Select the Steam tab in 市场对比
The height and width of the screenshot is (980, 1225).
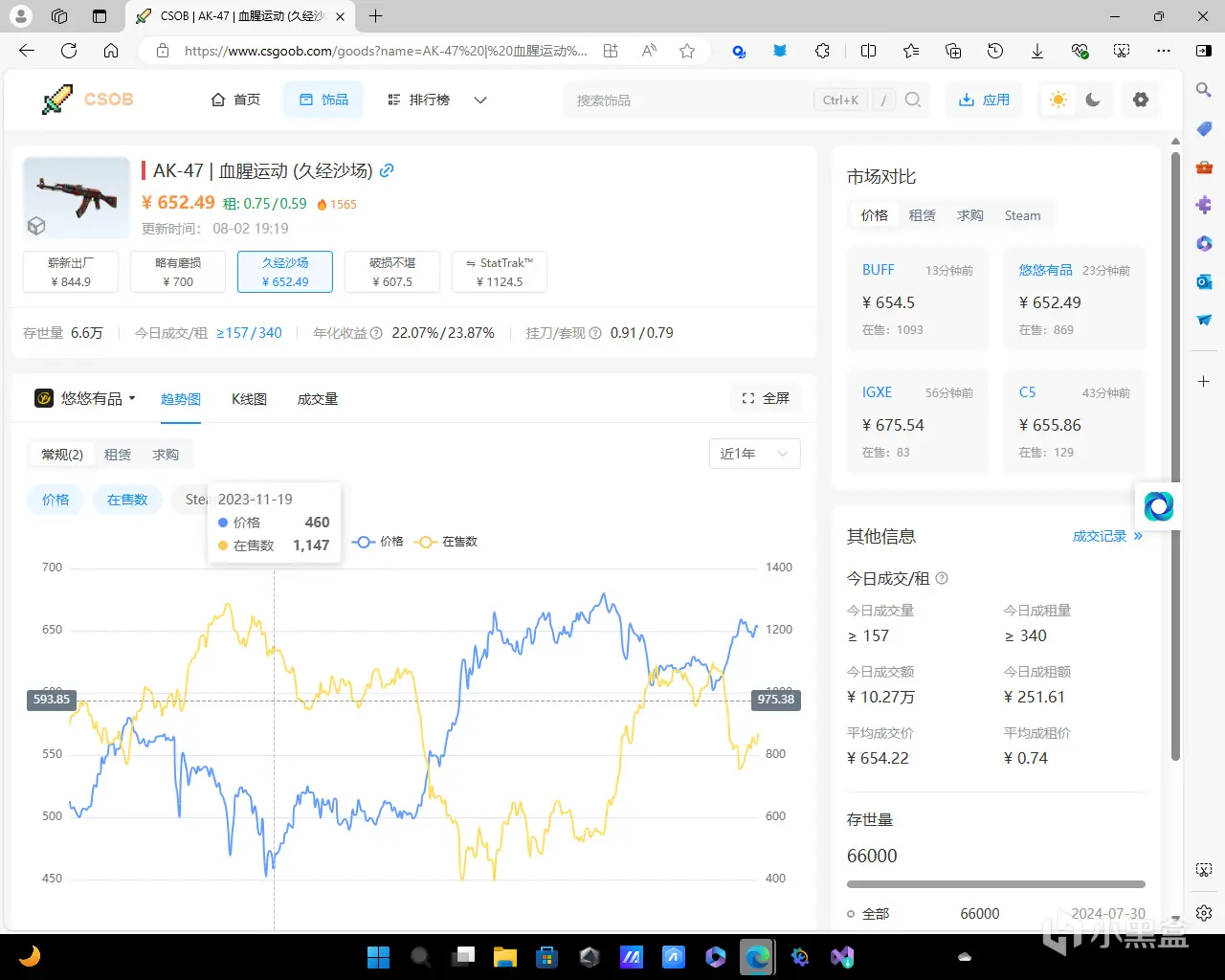click(x=1022, y=215)
